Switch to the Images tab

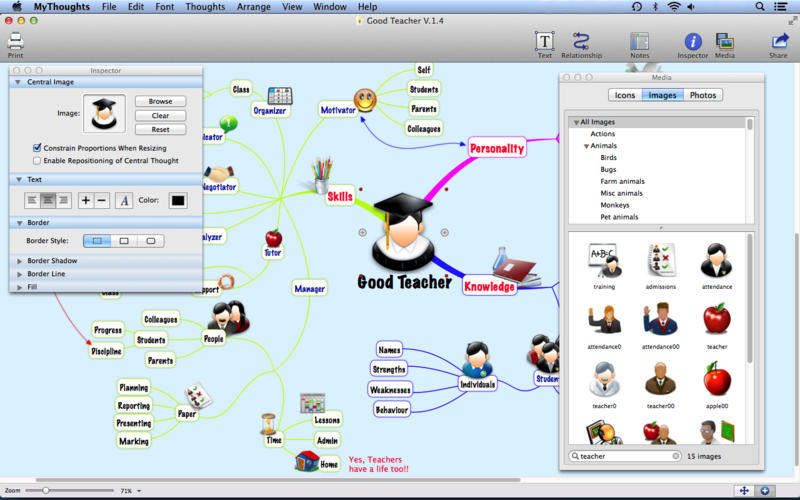coord(662,95)
